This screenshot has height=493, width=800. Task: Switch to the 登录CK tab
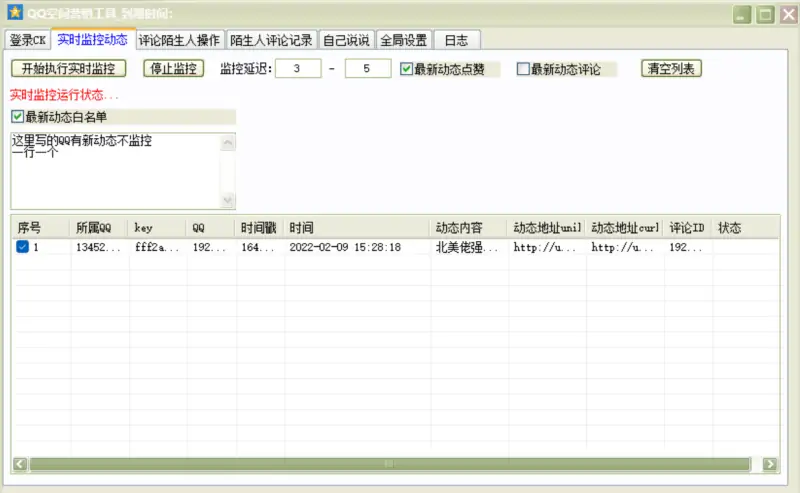[x=27, y=40]
